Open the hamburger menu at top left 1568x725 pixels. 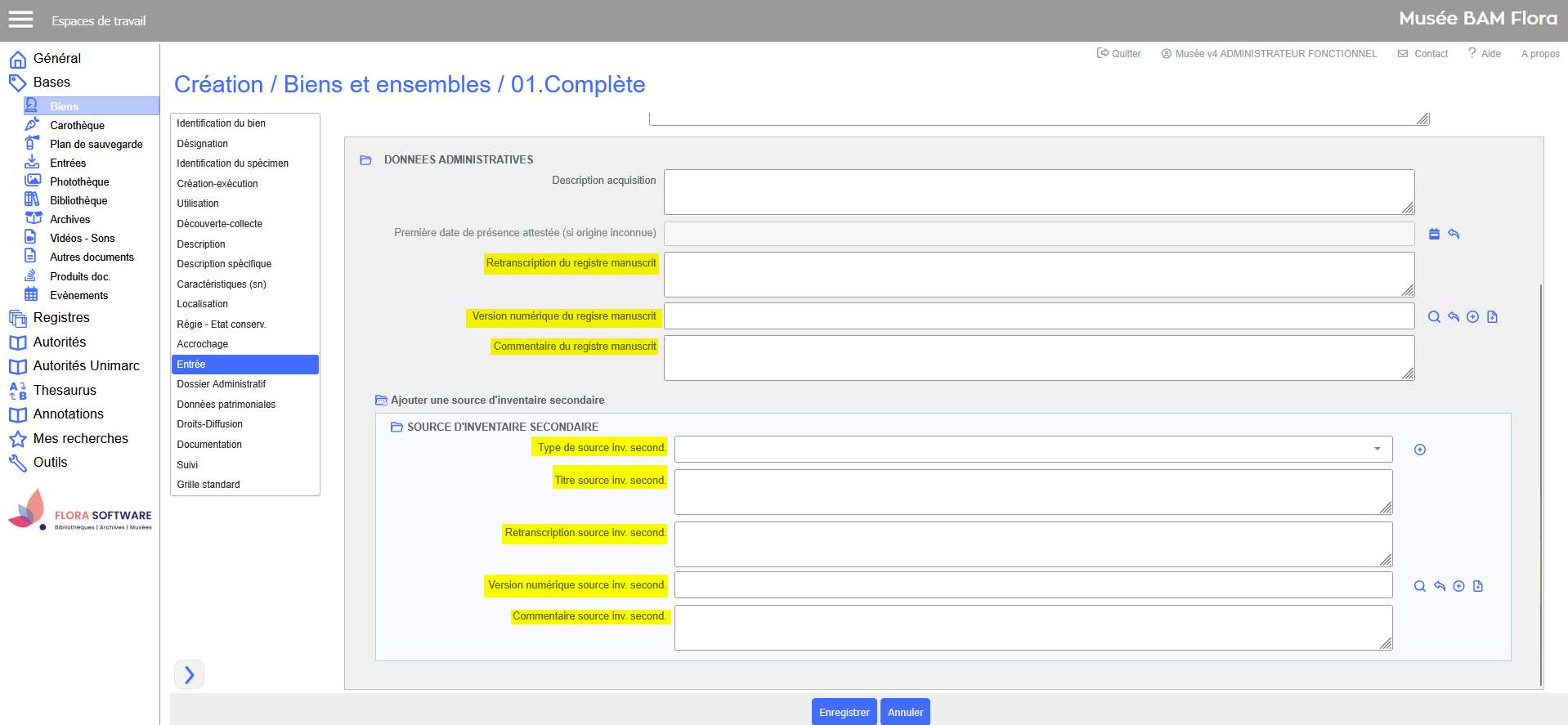(20, 20)
